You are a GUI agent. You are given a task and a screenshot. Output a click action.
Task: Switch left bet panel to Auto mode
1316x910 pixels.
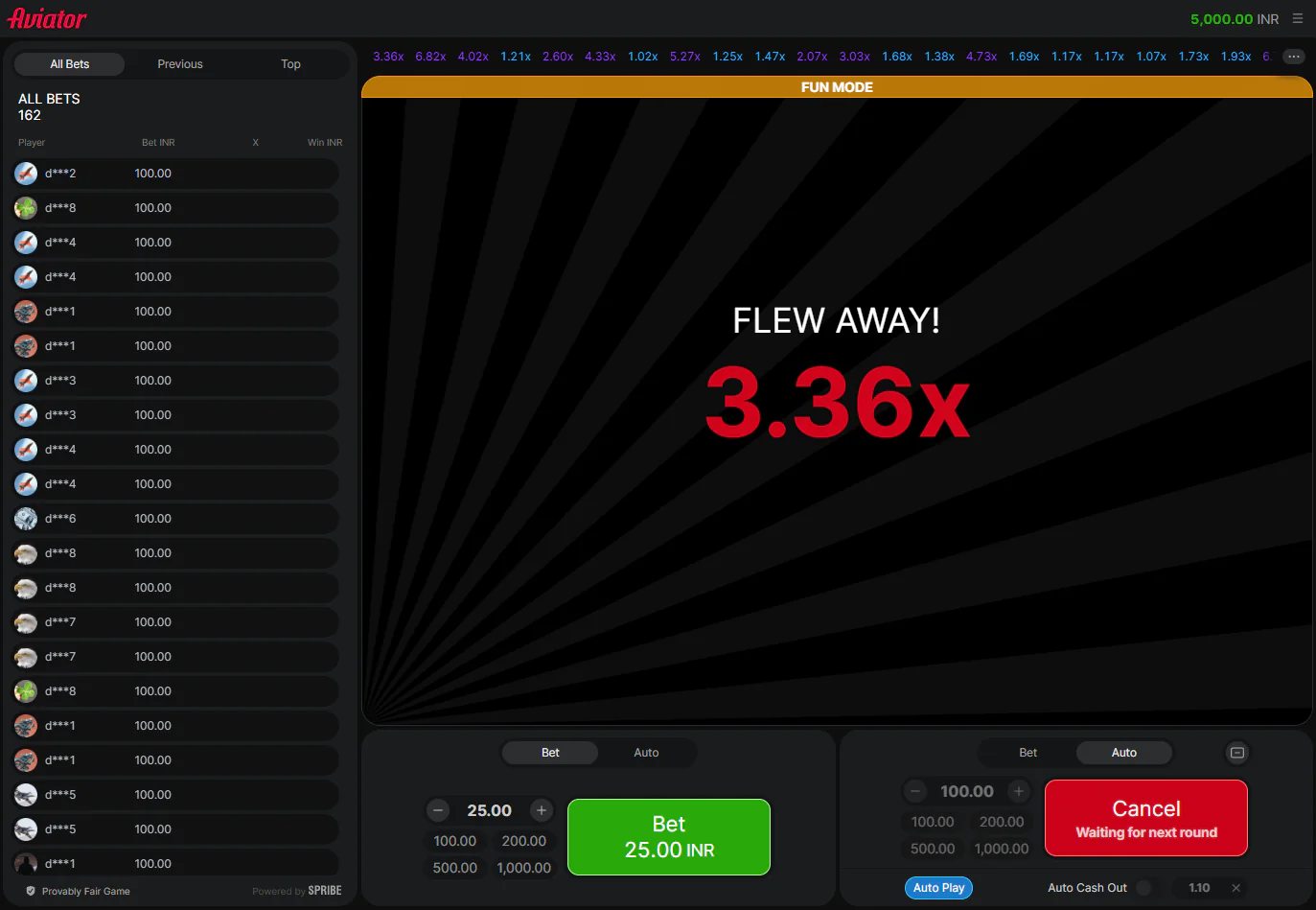646,753
